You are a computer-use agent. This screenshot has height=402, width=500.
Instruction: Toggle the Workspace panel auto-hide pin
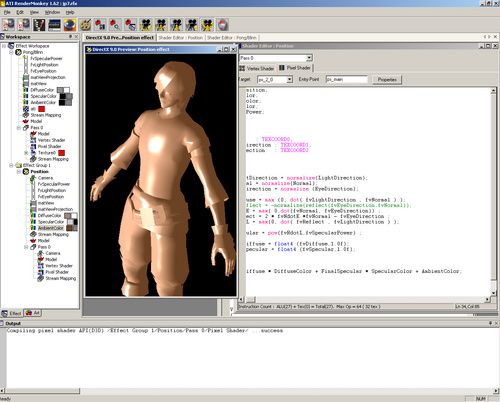tap(70, 37)
